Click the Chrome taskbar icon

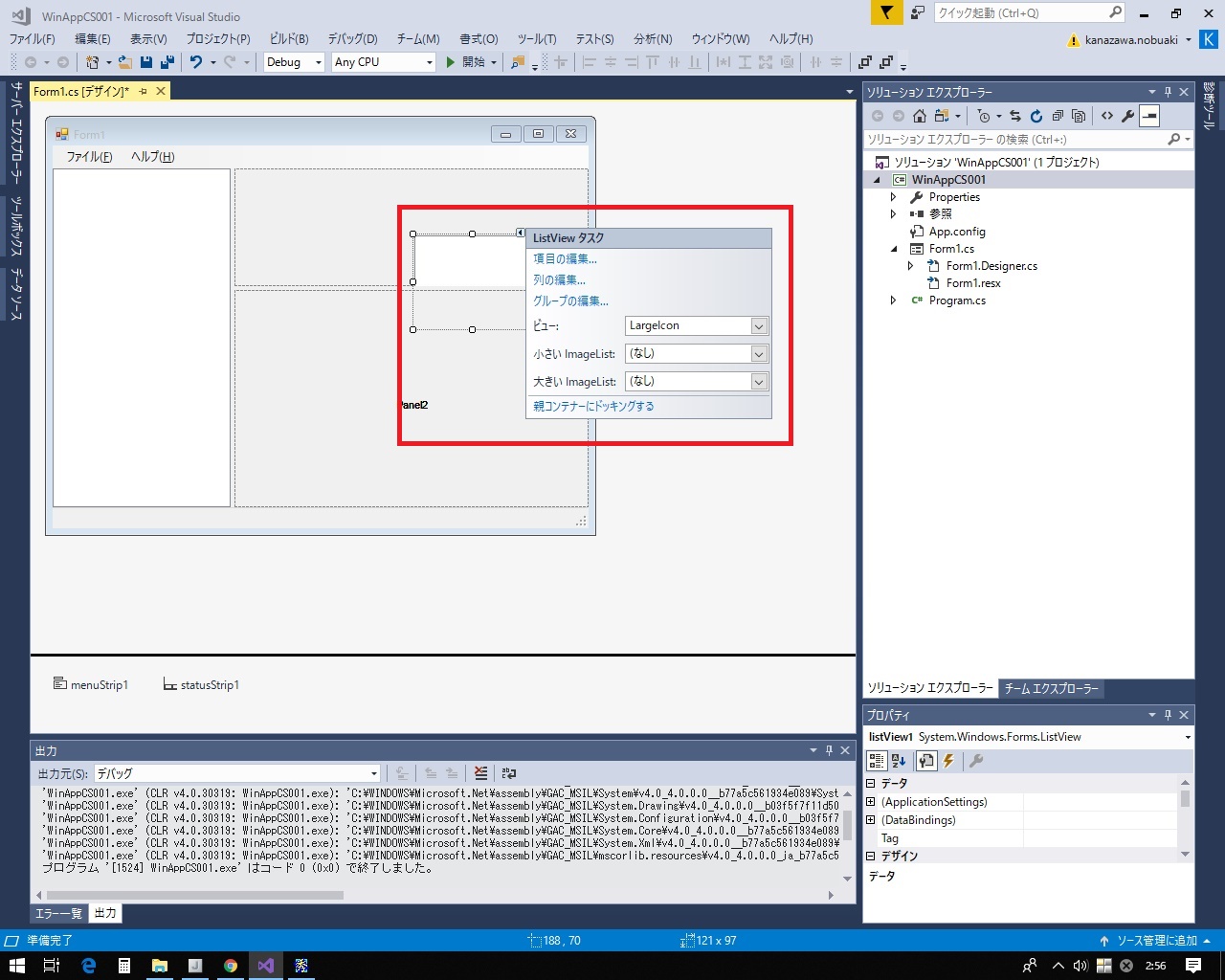[x=231, y=966]
